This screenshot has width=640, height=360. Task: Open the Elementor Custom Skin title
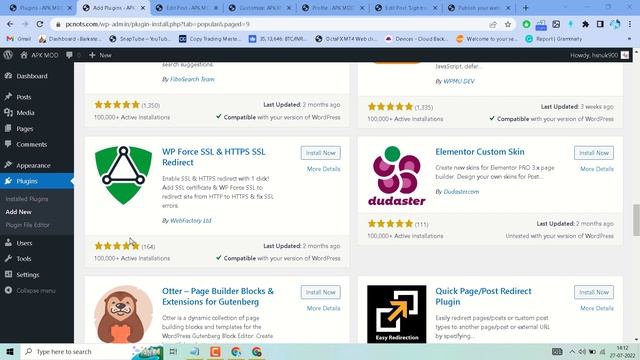point(480,151)
